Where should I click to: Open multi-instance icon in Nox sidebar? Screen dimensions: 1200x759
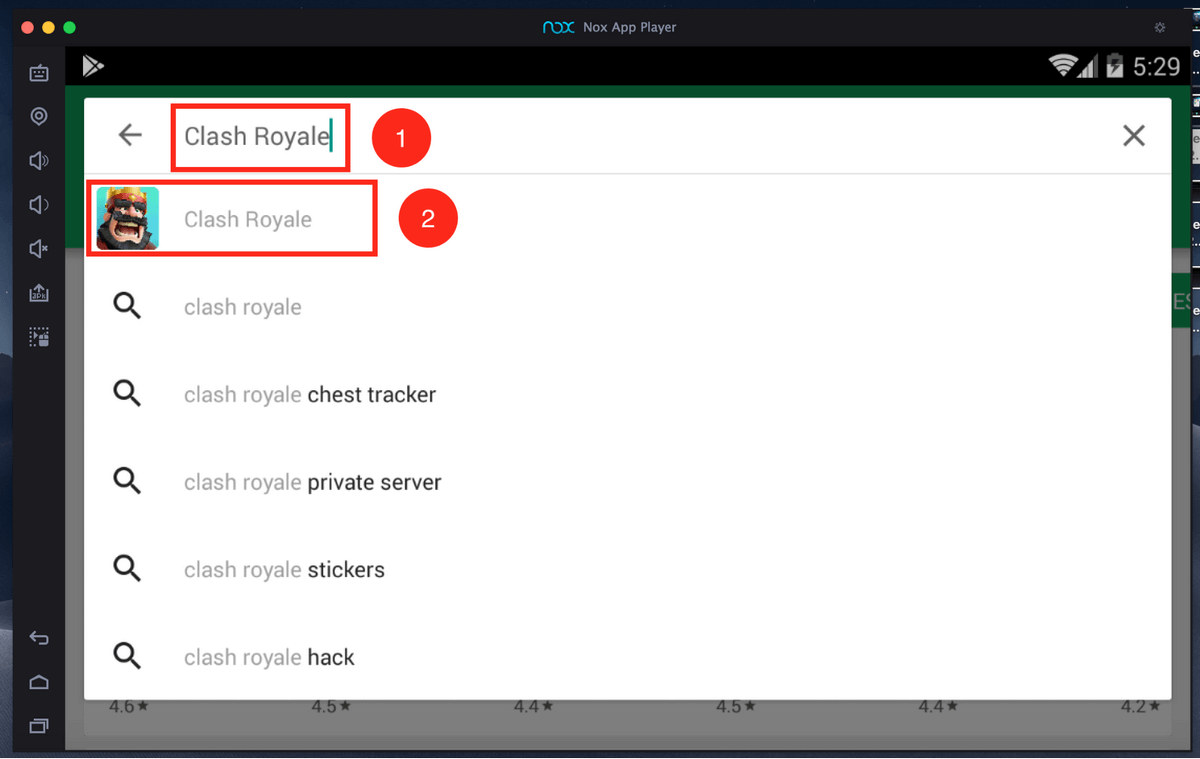(x=39, y=337)
